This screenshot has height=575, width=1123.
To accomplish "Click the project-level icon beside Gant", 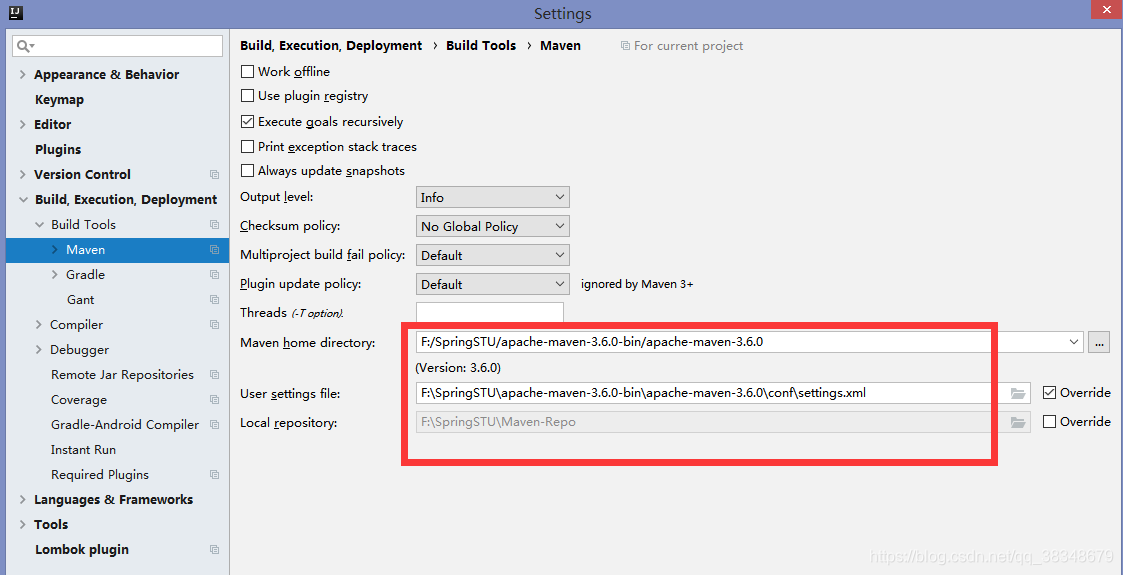I will pos(214,300).
